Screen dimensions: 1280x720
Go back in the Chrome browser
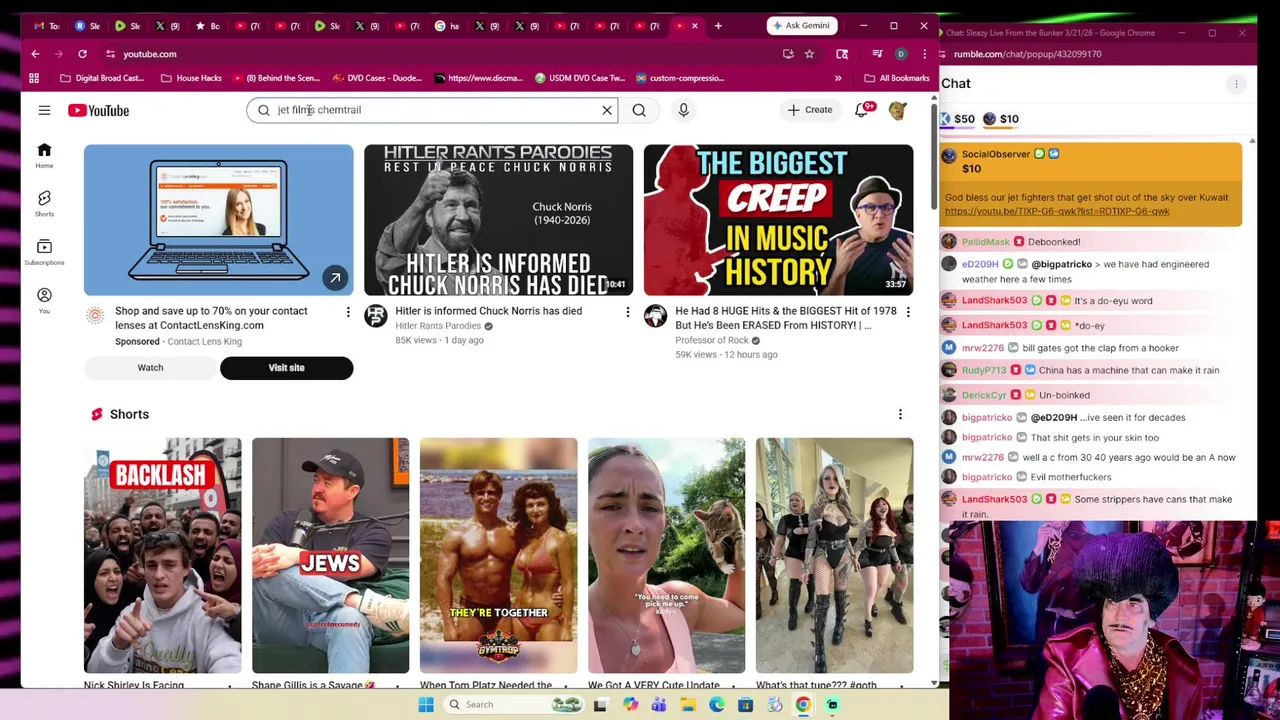click(x=35, y=54)
